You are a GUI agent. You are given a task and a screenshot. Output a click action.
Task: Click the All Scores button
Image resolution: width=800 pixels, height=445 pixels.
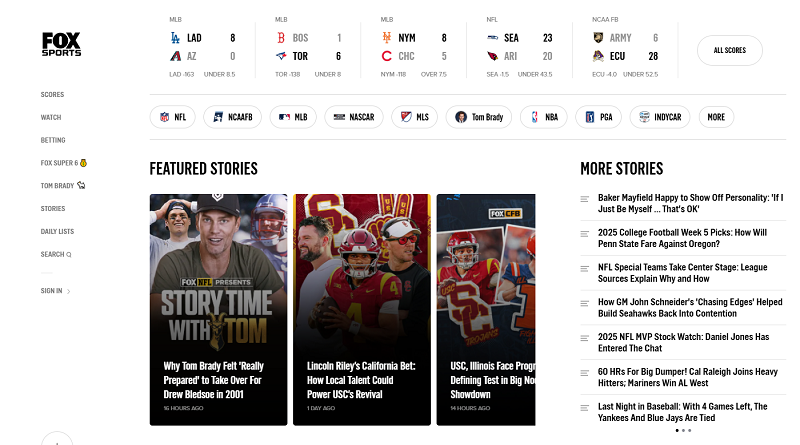(729, 50)
